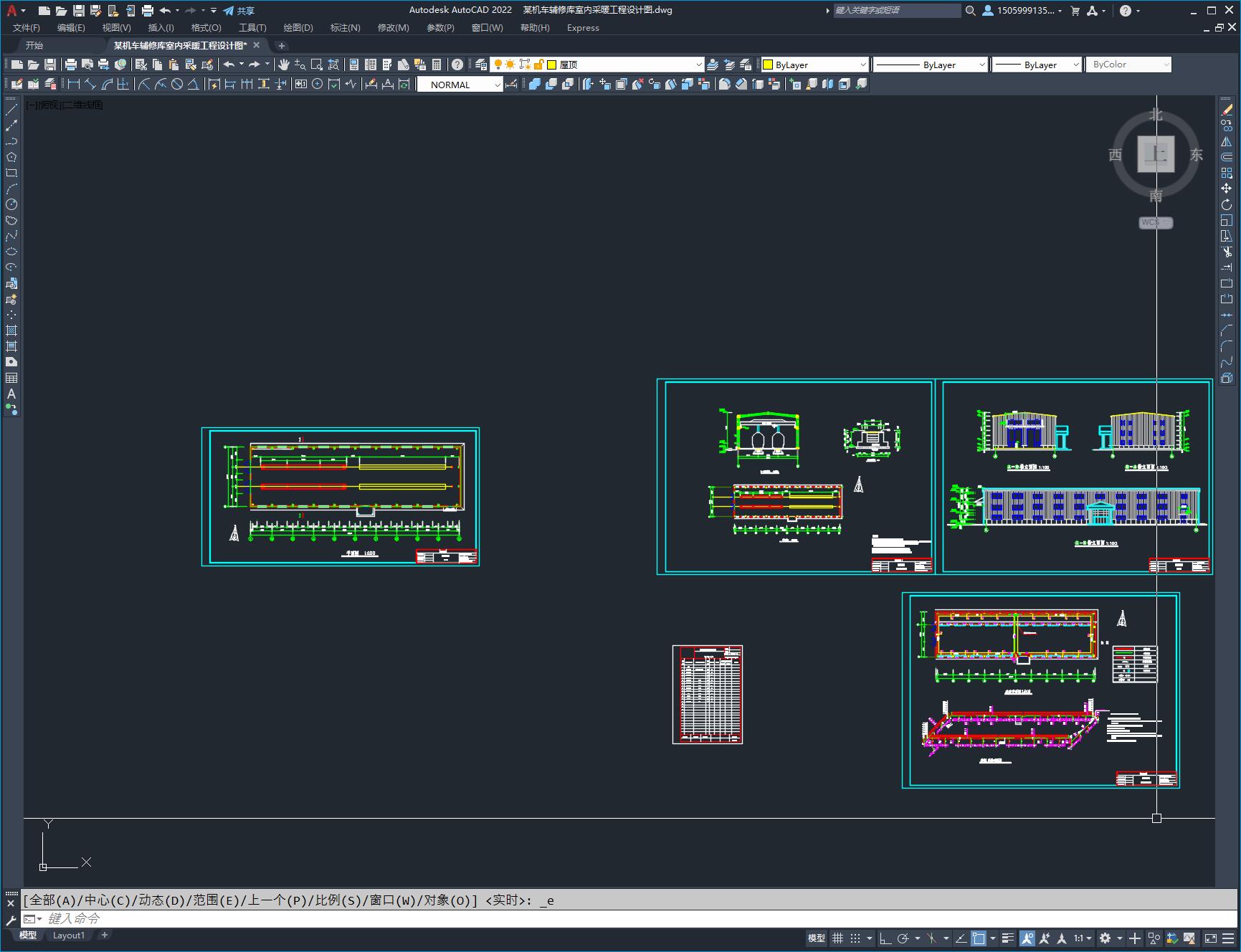The image size is (1241, 952).
Task: Add a new drawing tab with plus
Action: (x=282, y=45)
